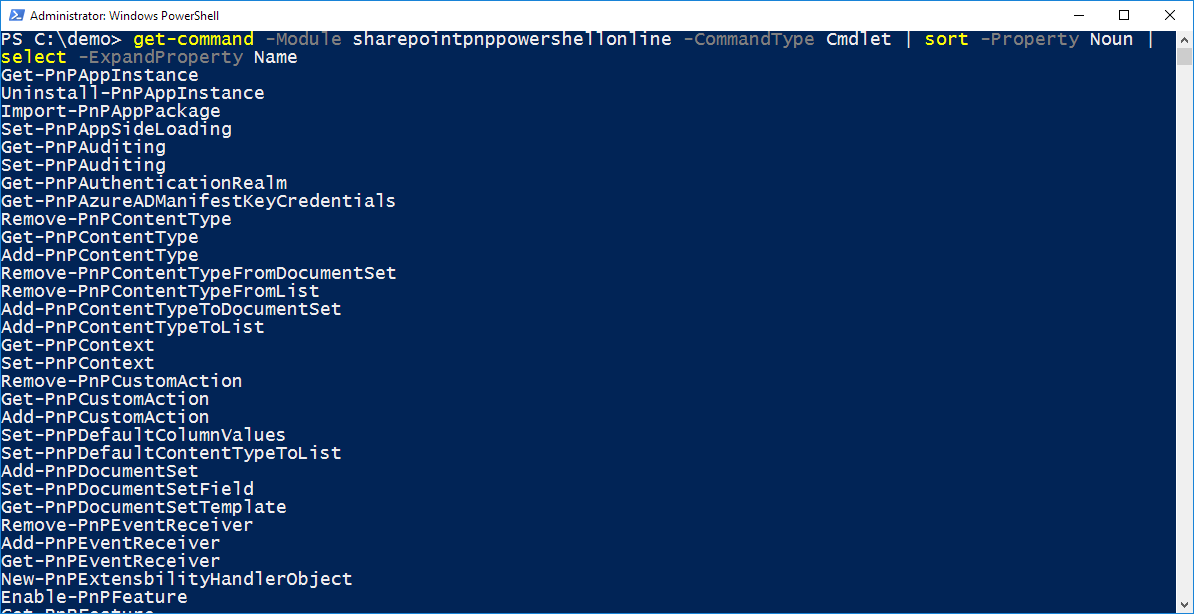Viewport: 1194px width, 614px height.
Task: Click the Add-PnPContentTypeToList line
Action: [x=132, y=327]
